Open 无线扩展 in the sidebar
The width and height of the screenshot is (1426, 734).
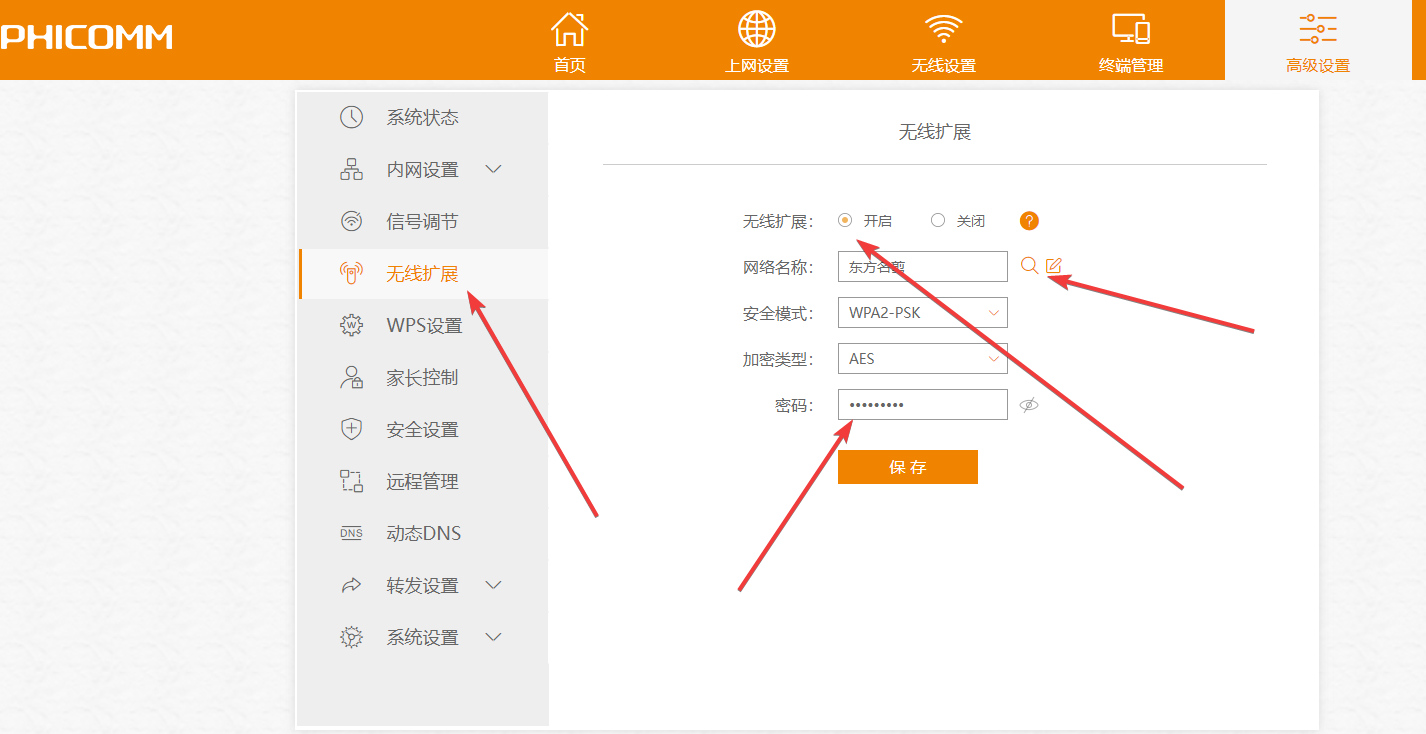click(423, 273)
